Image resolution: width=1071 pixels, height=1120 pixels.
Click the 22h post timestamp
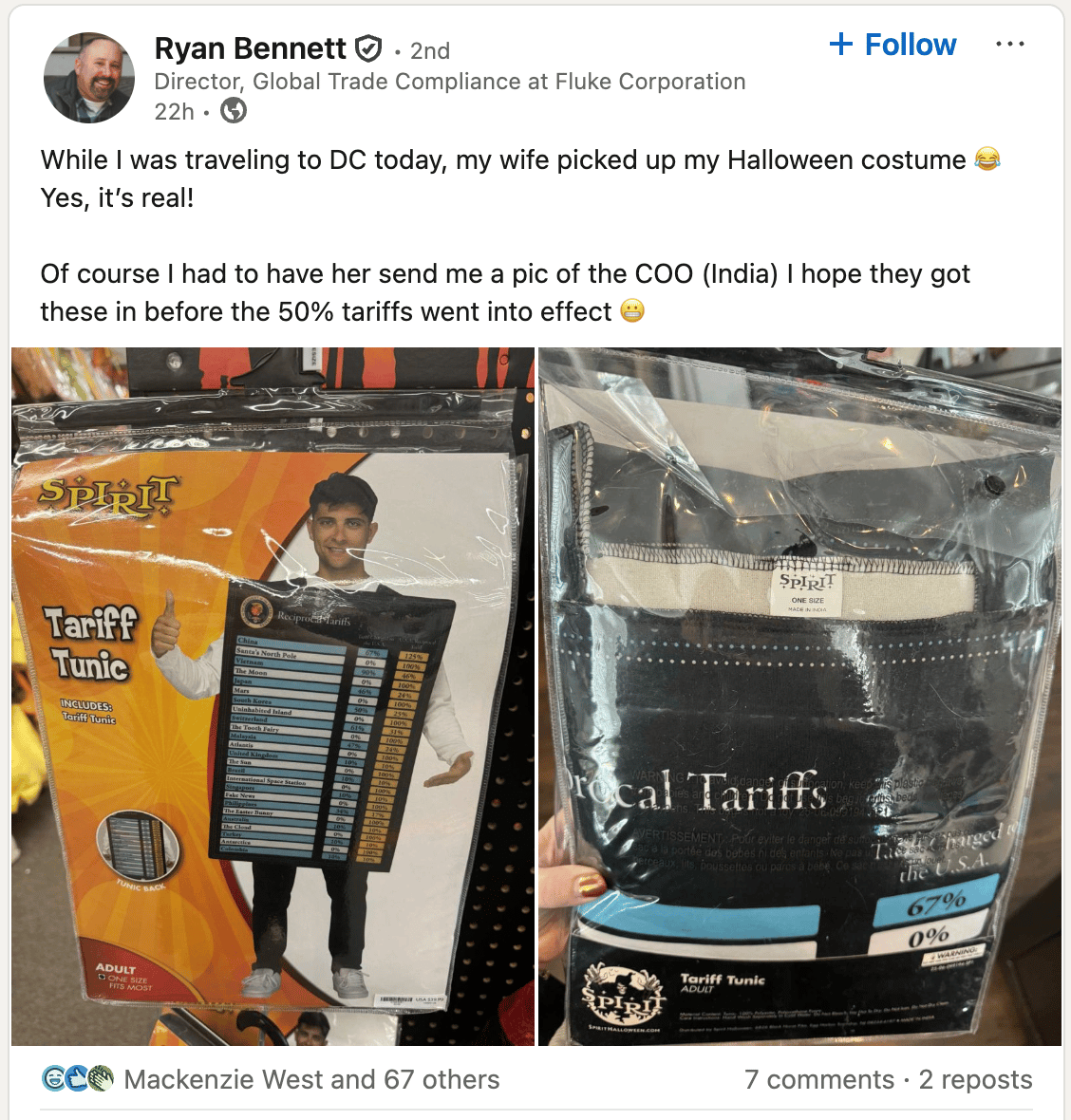(x=175, y=111)
